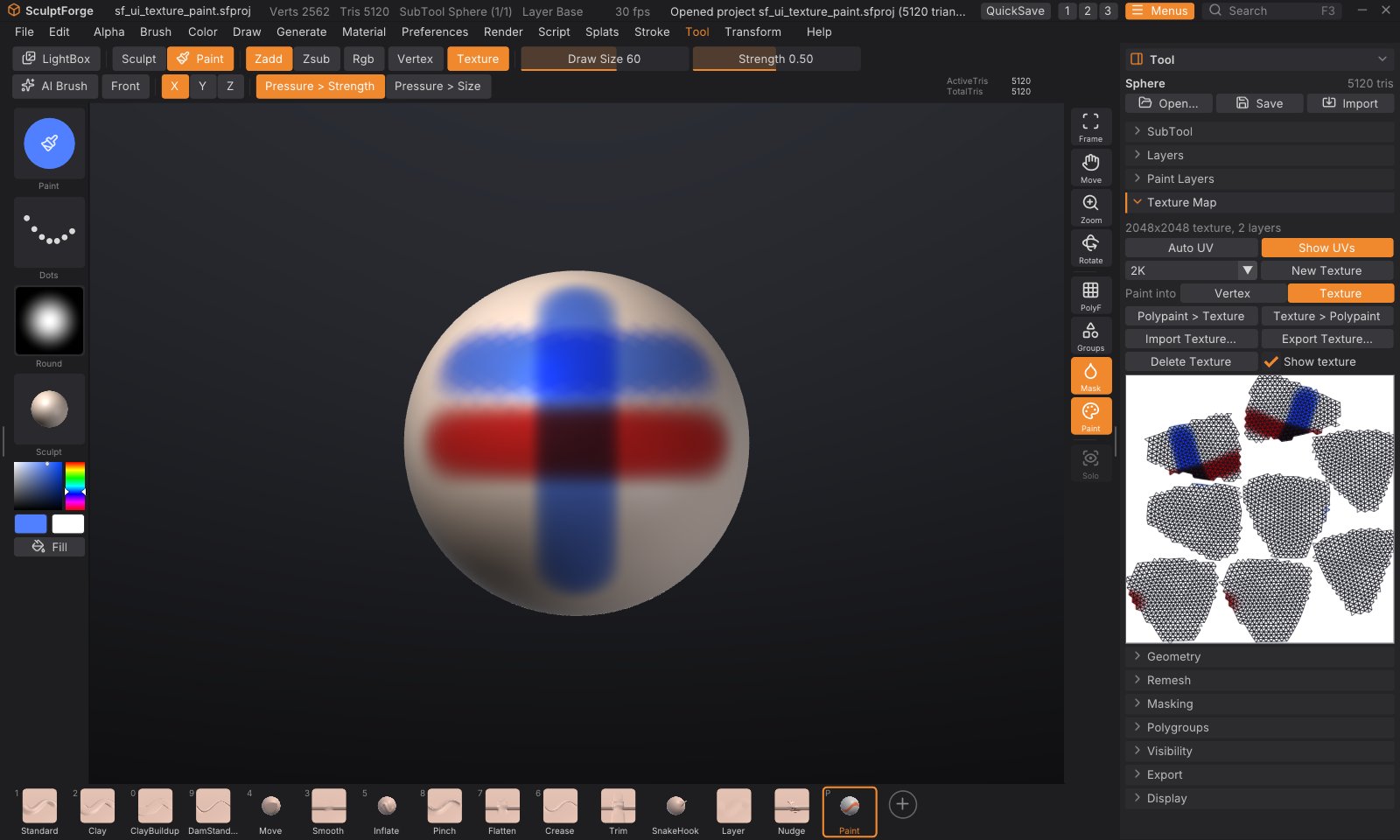Viewport: 1400px width, 840px height.
Task: Open the Round alpha thumbnail
Action: click(x=49, y=320)
